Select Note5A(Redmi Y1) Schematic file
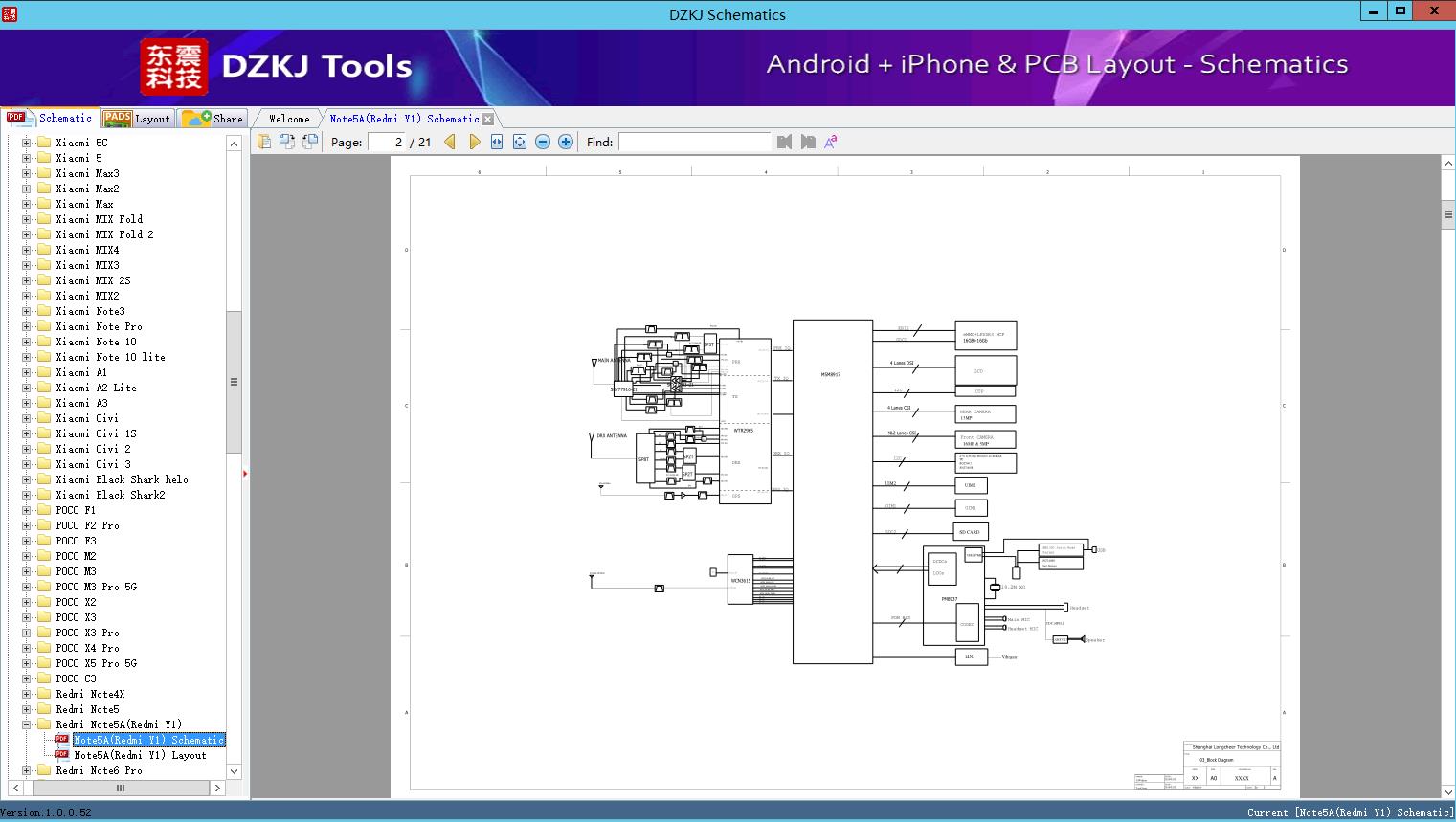Viewport: 1456px width, 822px height. 148,740
